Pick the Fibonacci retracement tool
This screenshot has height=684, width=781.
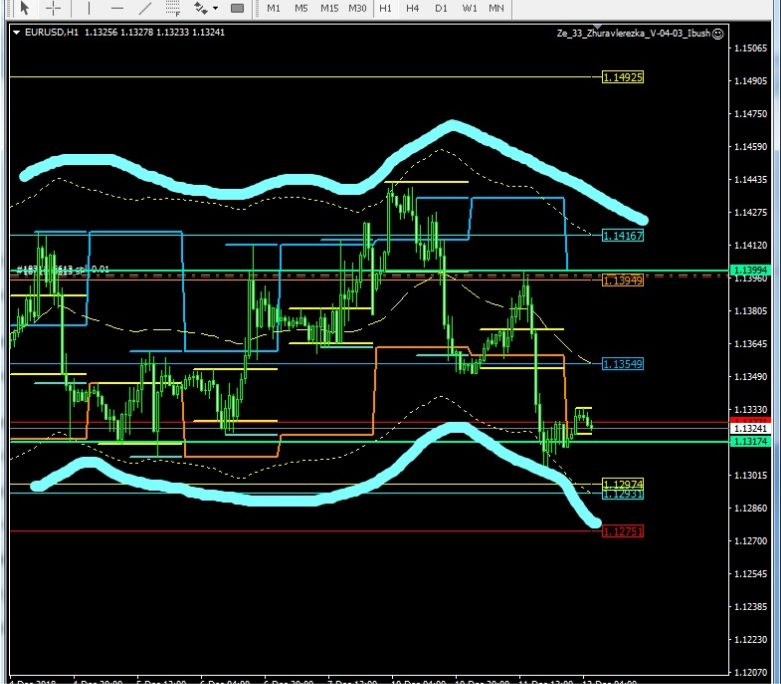pos(173,8)
